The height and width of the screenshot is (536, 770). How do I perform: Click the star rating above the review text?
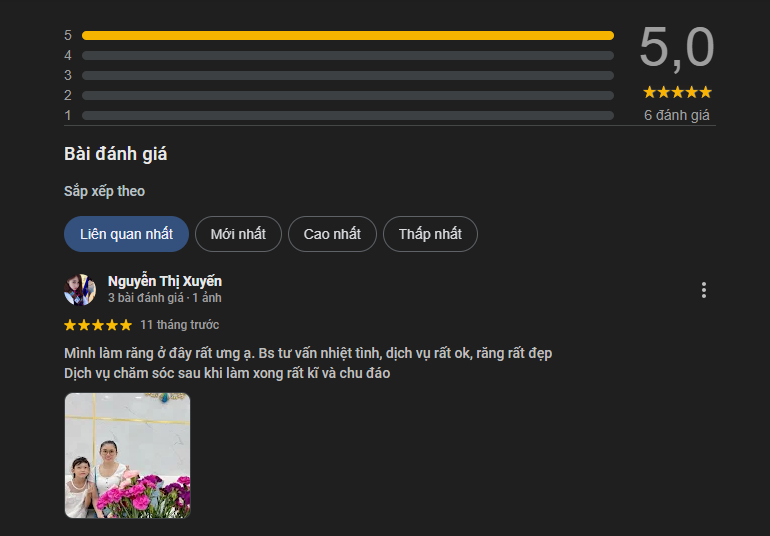(98, 325)
